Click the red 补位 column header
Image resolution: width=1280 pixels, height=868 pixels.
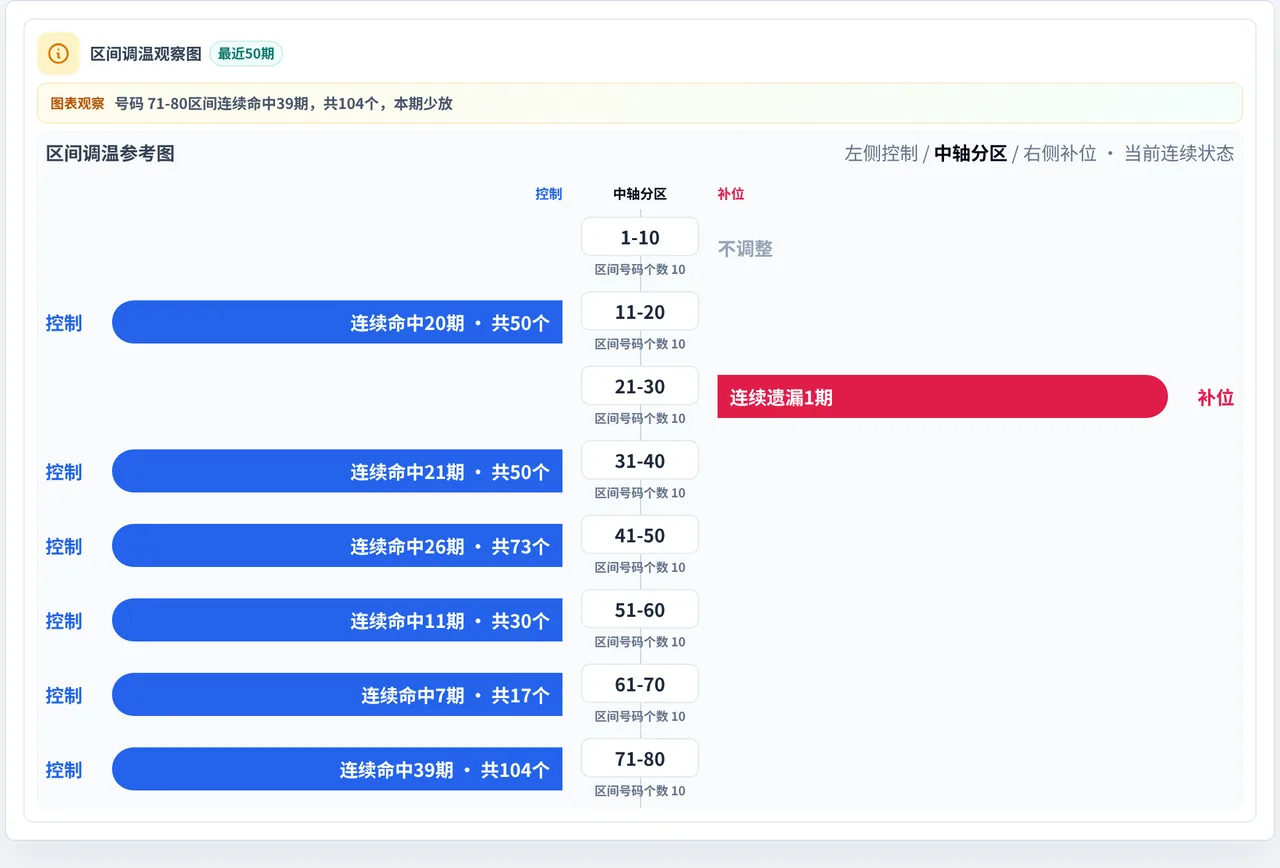pos(731,194)
